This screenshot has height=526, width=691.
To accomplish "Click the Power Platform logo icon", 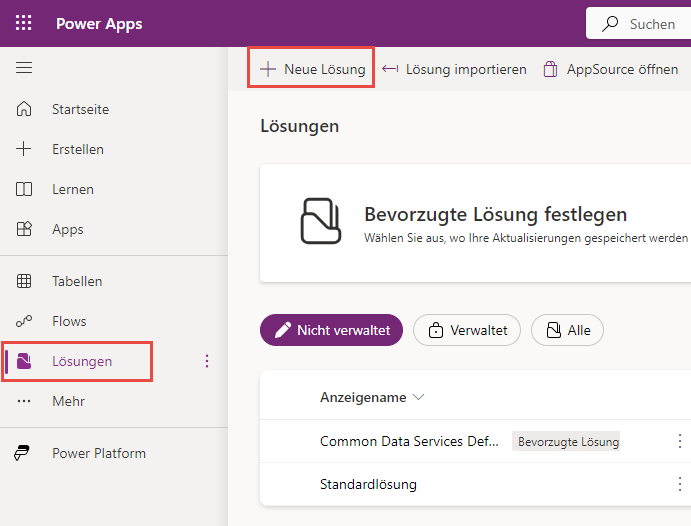I will tap(22, 453).
